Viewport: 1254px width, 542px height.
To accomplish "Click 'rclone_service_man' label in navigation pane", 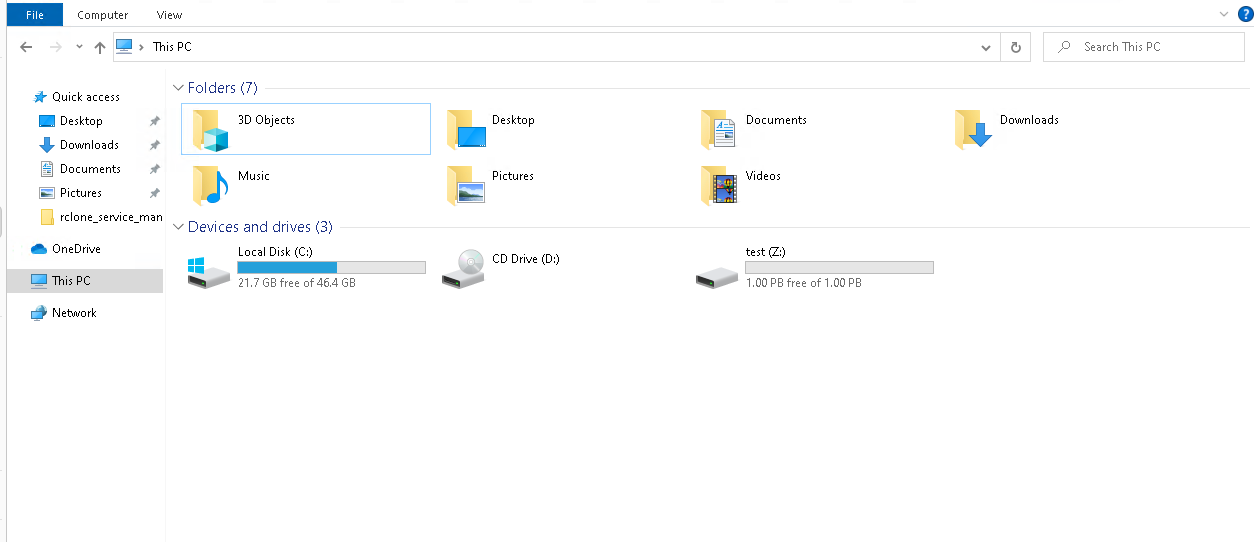I will pyautogui.click(x=111, y=217).
